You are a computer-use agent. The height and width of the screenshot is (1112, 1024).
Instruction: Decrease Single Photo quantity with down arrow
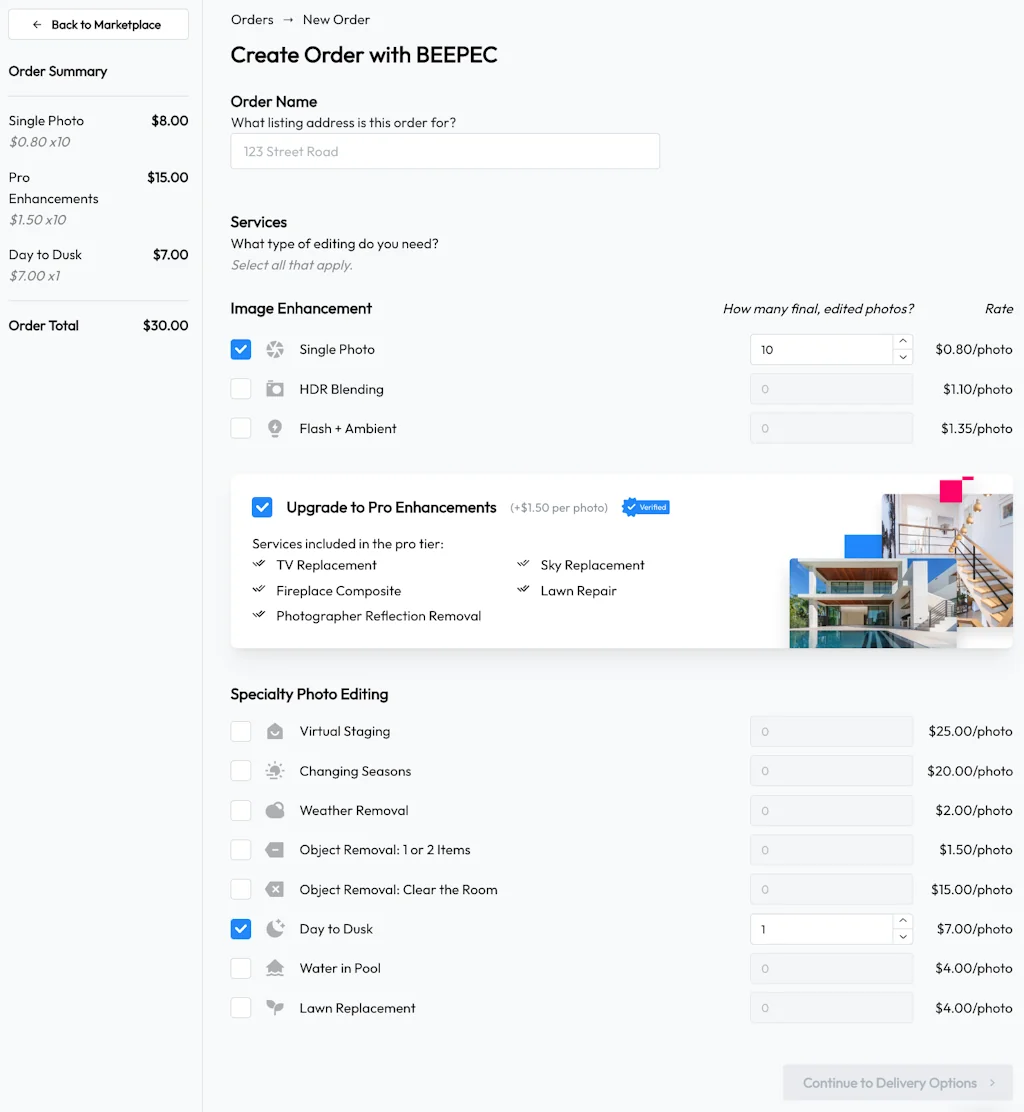(903, 357)
